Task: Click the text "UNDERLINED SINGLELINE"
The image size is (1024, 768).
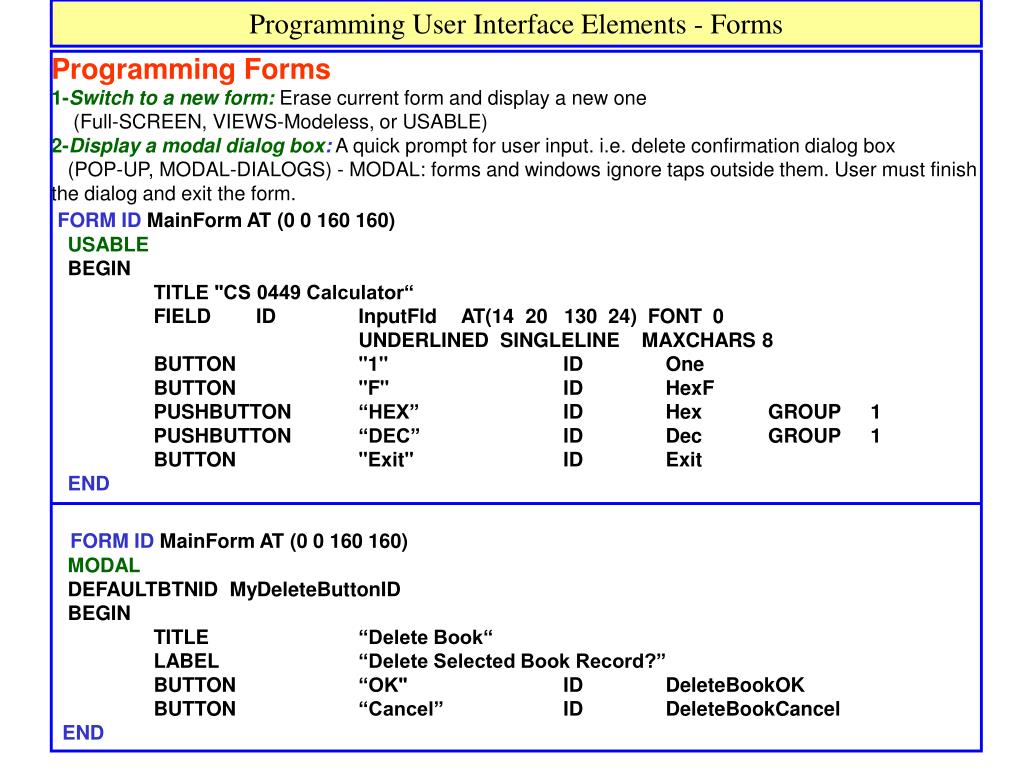Action: tap(488, 340)
